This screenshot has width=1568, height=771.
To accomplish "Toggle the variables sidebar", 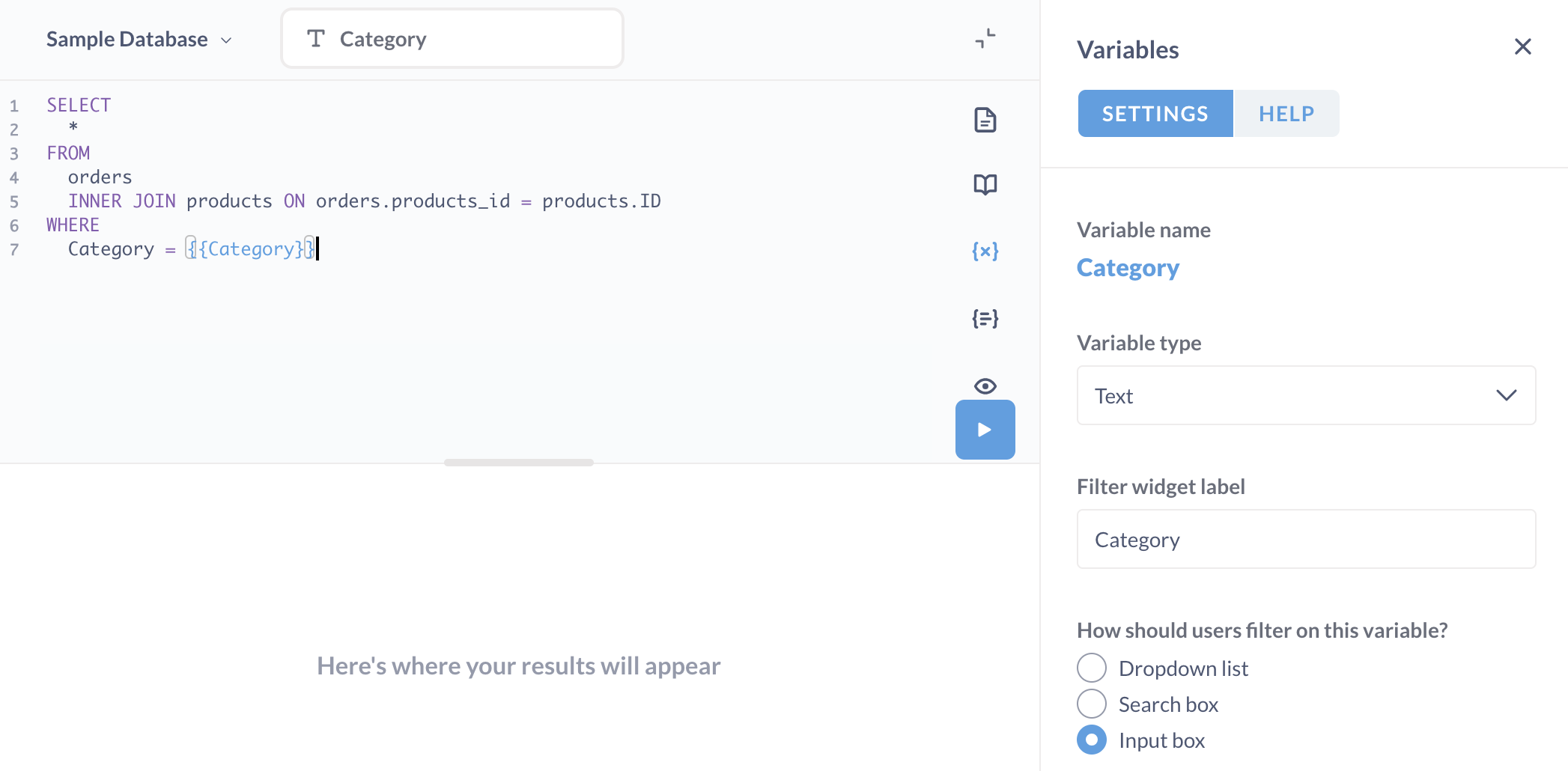I will (x=985, y=251).
